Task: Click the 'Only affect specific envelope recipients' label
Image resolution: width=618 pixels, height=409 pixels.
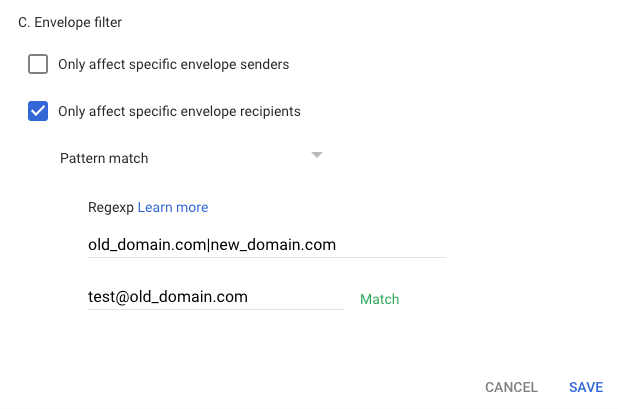Action: [179, 111]
